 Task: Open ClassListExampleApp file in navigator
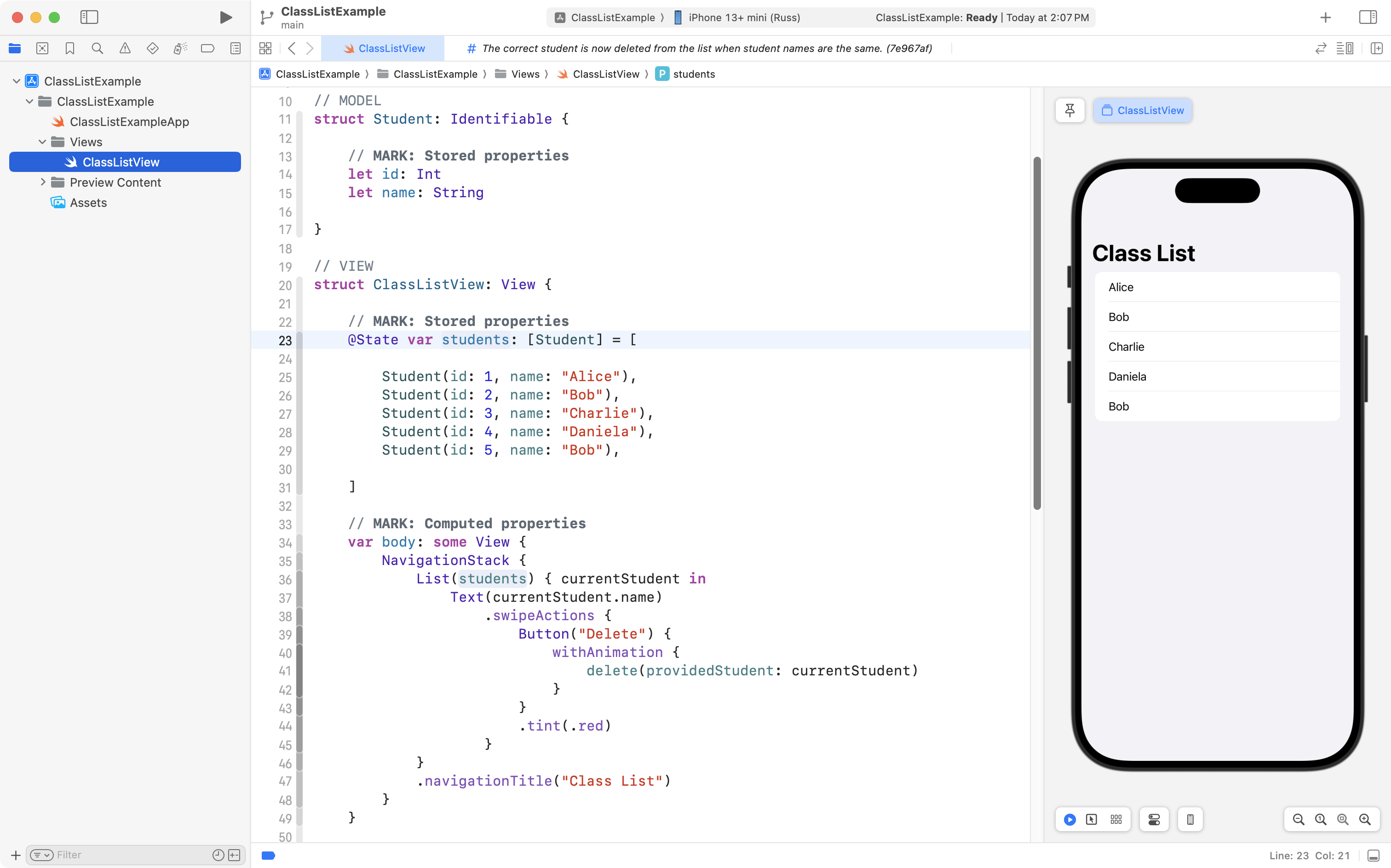coord(129,122)
